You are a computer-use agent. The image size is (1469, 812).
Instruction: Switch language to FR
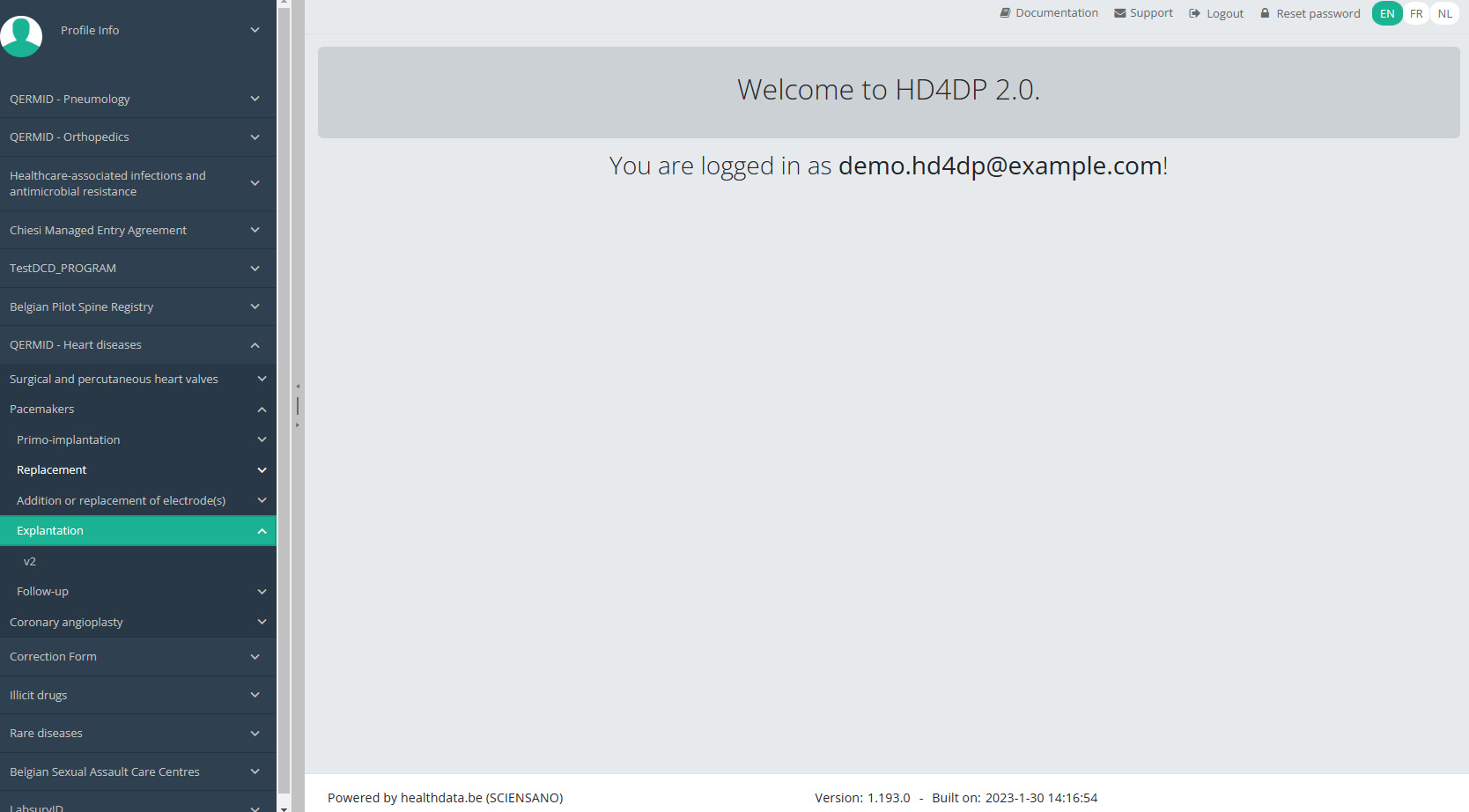[x=1416, y=13]
